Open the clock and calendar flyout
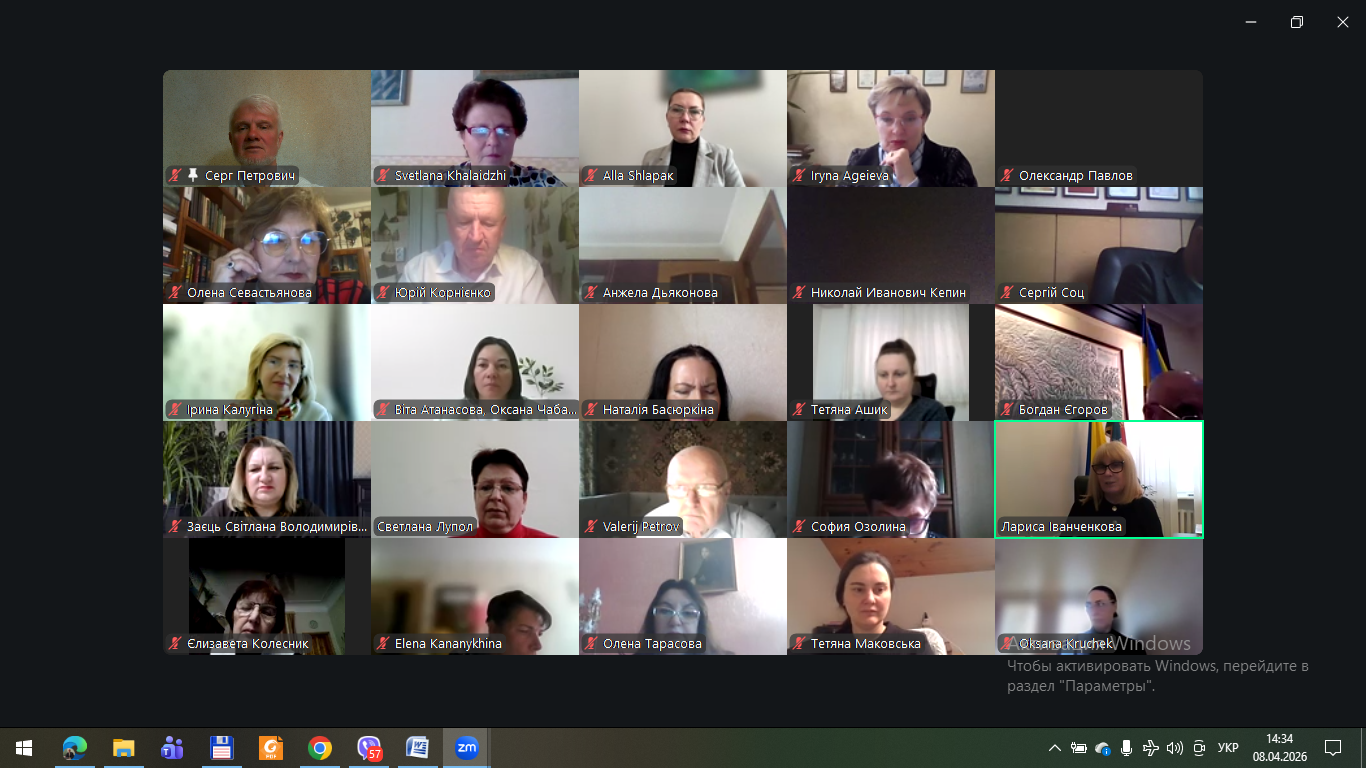 tap(1279, 748)
